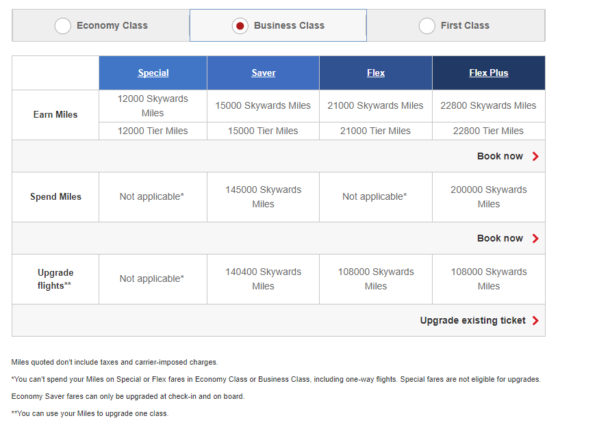This screenshot has width=610, height=429.
Task: Click Not applicable in Spend Miles Flex
Action: [375, 197]
